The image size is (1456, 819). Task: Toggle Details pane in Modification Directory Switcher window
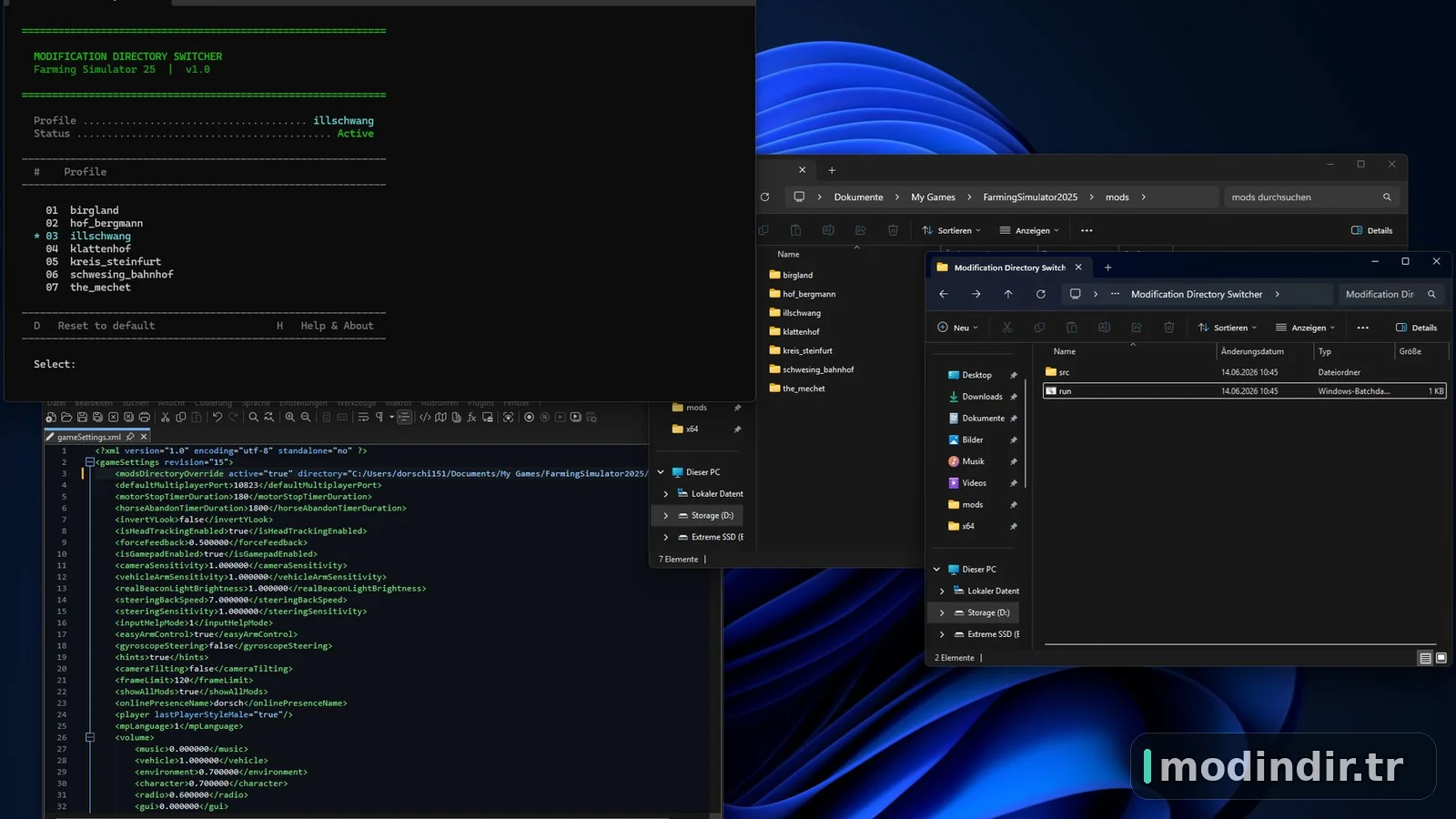click(x=1417, y=328)
